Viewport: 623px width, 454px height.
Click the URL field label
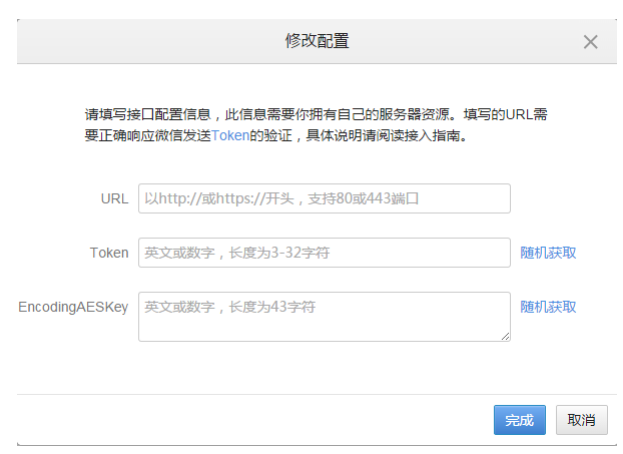tap(114, 198)
